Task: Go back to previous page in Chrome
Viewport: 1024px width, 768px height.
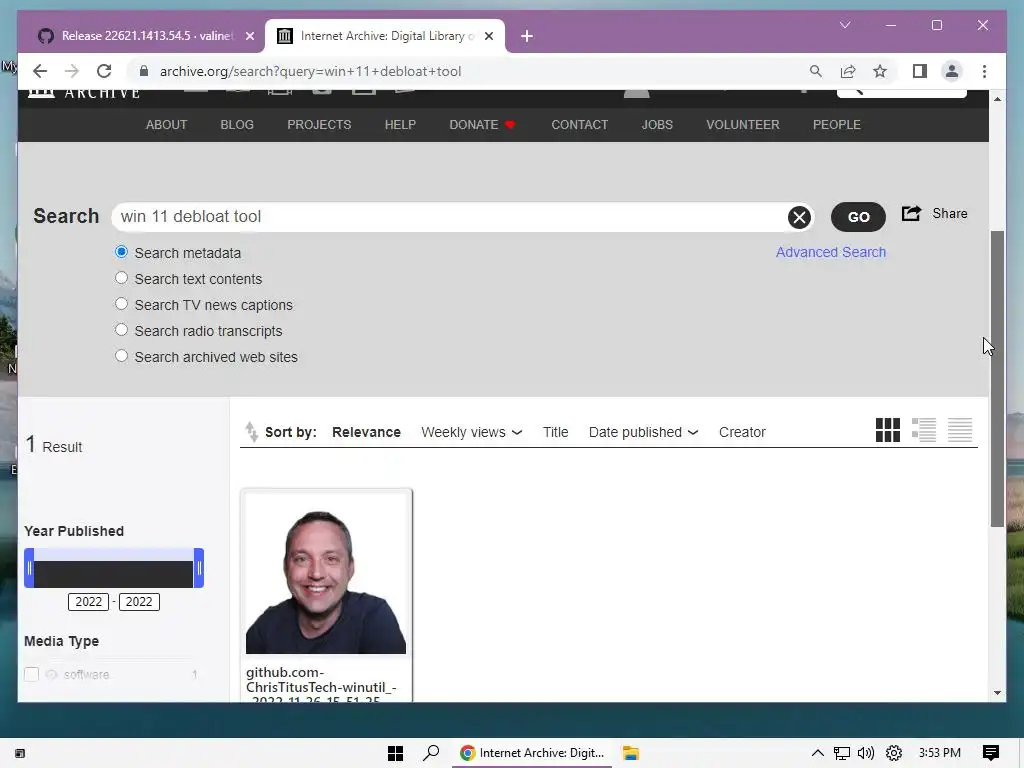Action: tap(40, 71)
